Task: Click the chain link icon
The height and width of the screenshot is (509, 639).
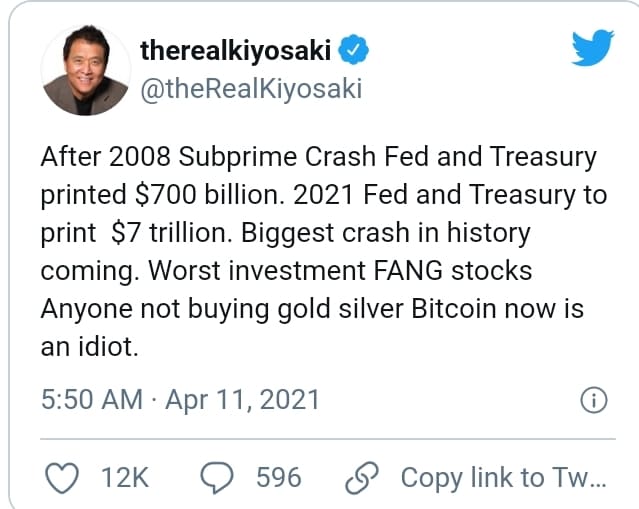Action: pos(362,478)
